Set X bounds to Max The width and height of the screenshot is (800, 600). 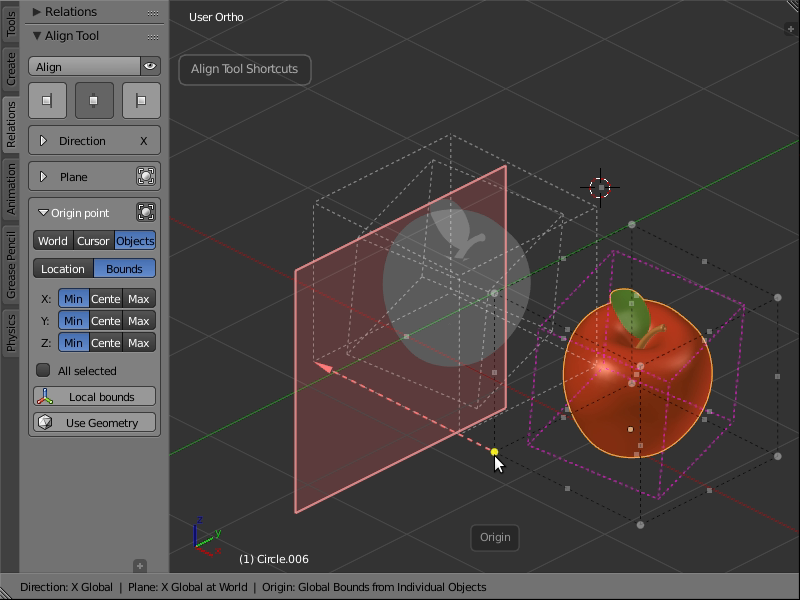pos(139,298)
